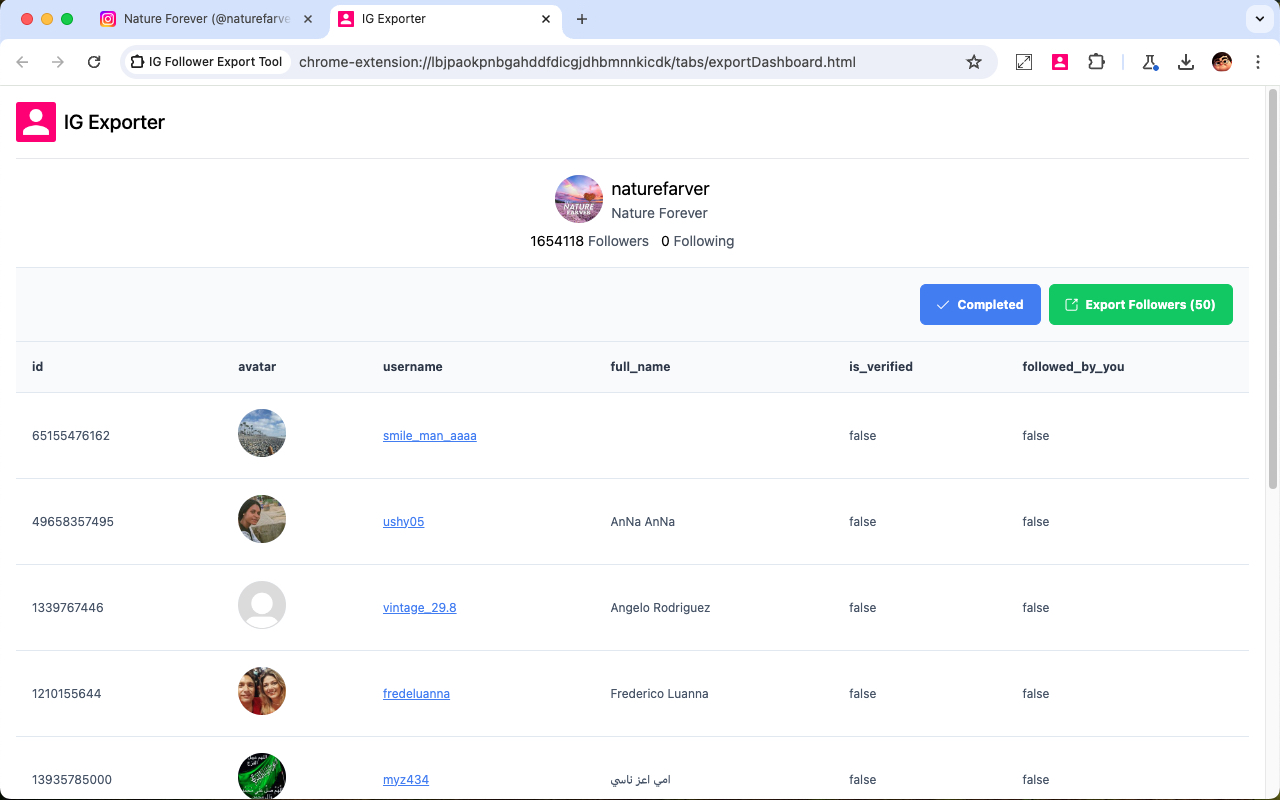Open vintage_29.8 profile link
The width and height of the screenshot is (1280, 800).
point(420,608)
